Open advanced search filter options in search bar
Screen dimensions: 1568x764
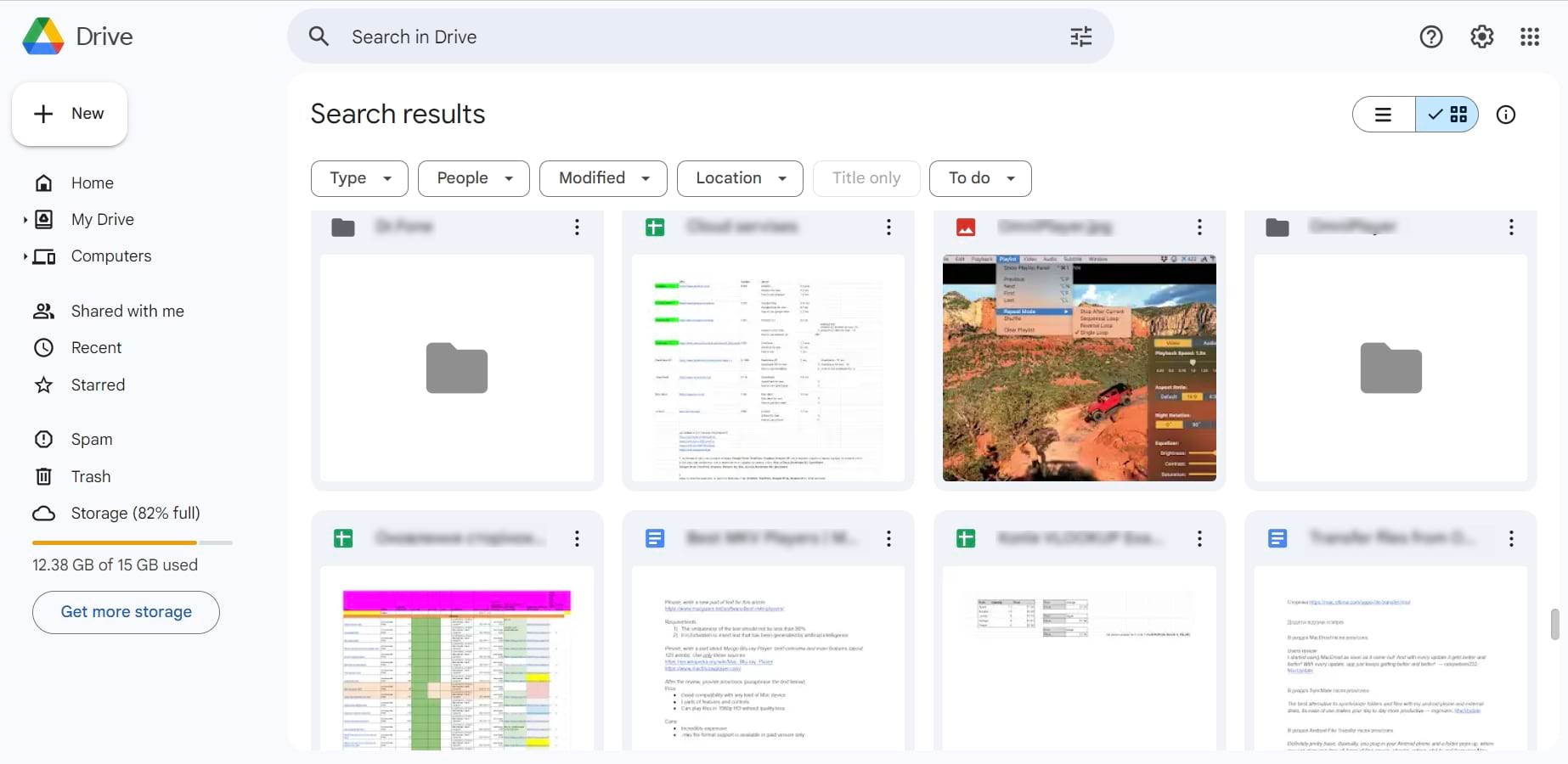pyautogui.click(x=1080, y=37)
